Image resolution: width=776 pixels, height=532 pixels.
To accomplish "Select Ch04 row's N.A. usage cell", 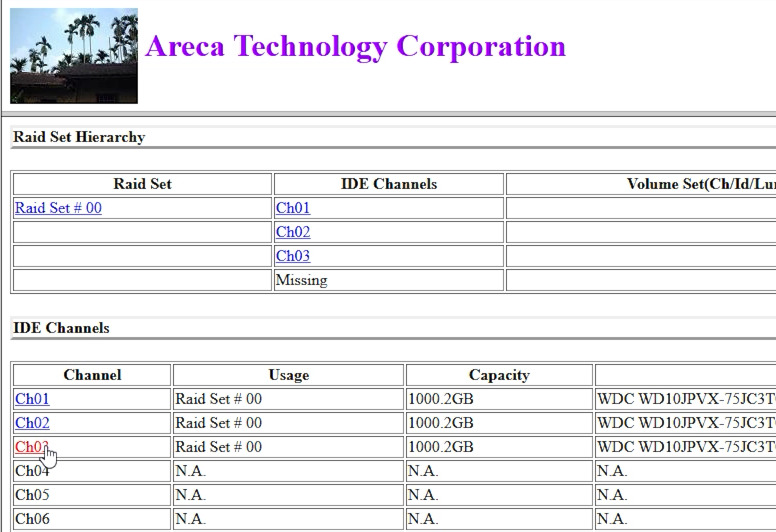I will coord(289,471).
